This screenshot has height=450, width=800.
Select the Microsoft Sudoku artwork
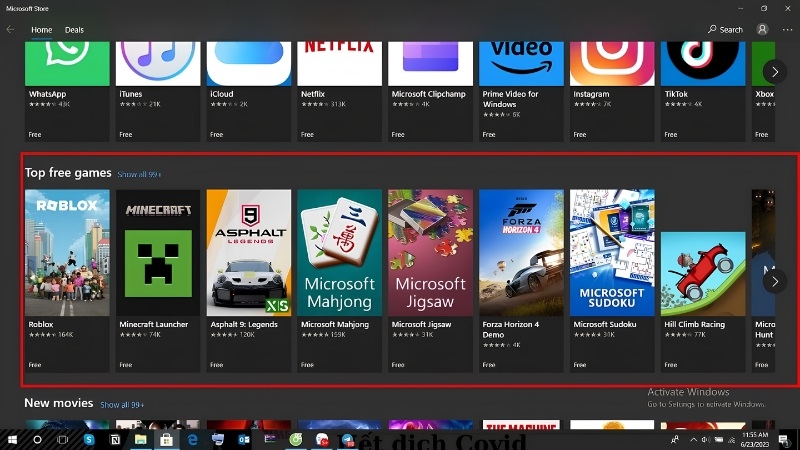pos(612,253)
